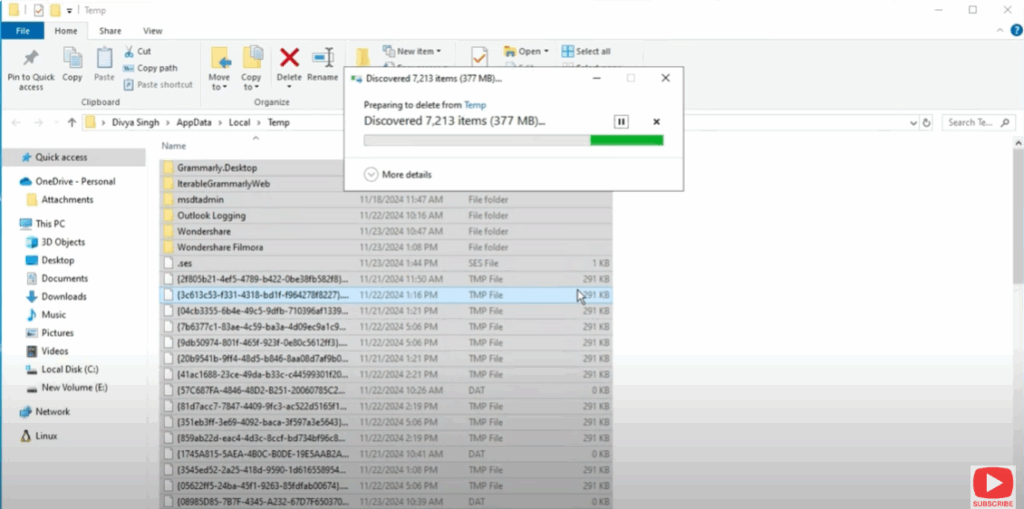This screenshot has height=509, width=1024.
Task: Switch to the View ribbon tab
Action: 152,31
